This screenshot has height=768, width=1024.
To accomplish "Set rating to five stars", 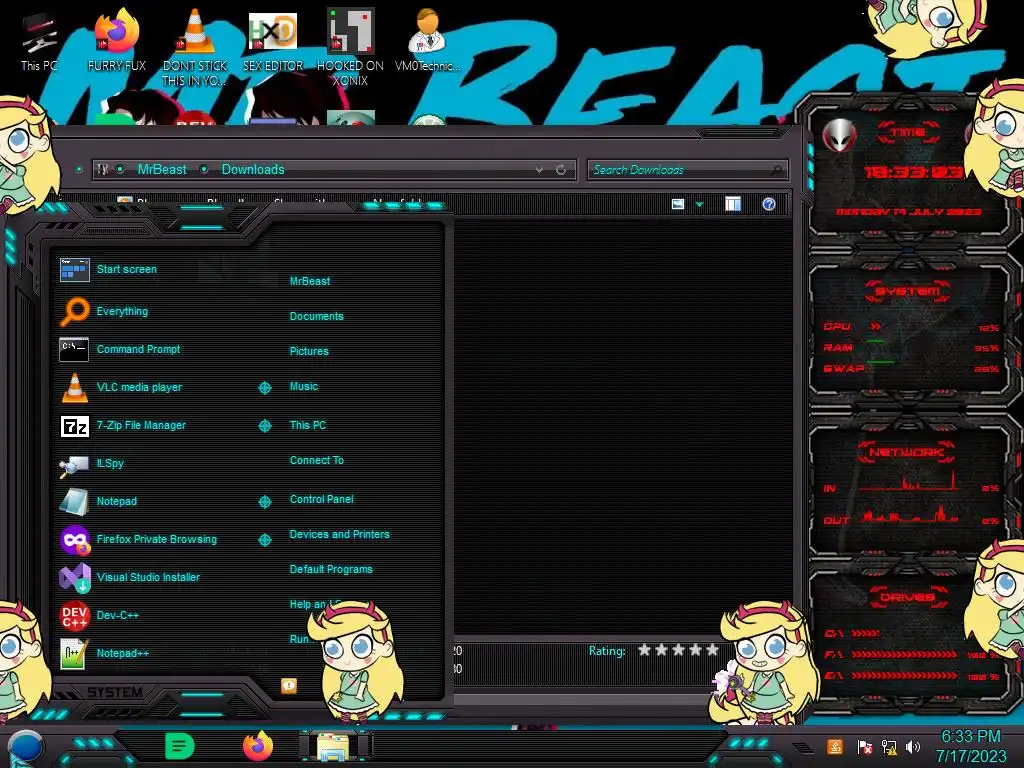I will [x=712, y=650].
